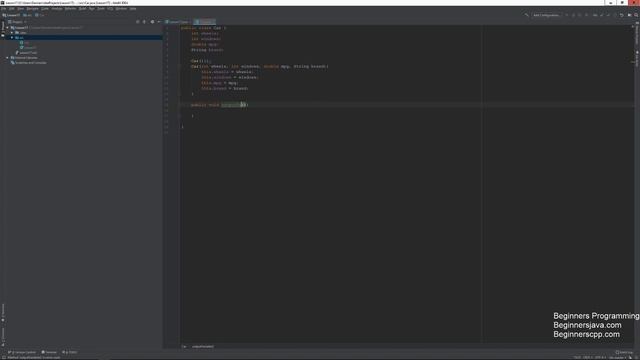This screenshot has height=360, width=640.
Task: Open the Project view dropdown
Action: pos(17,22)
